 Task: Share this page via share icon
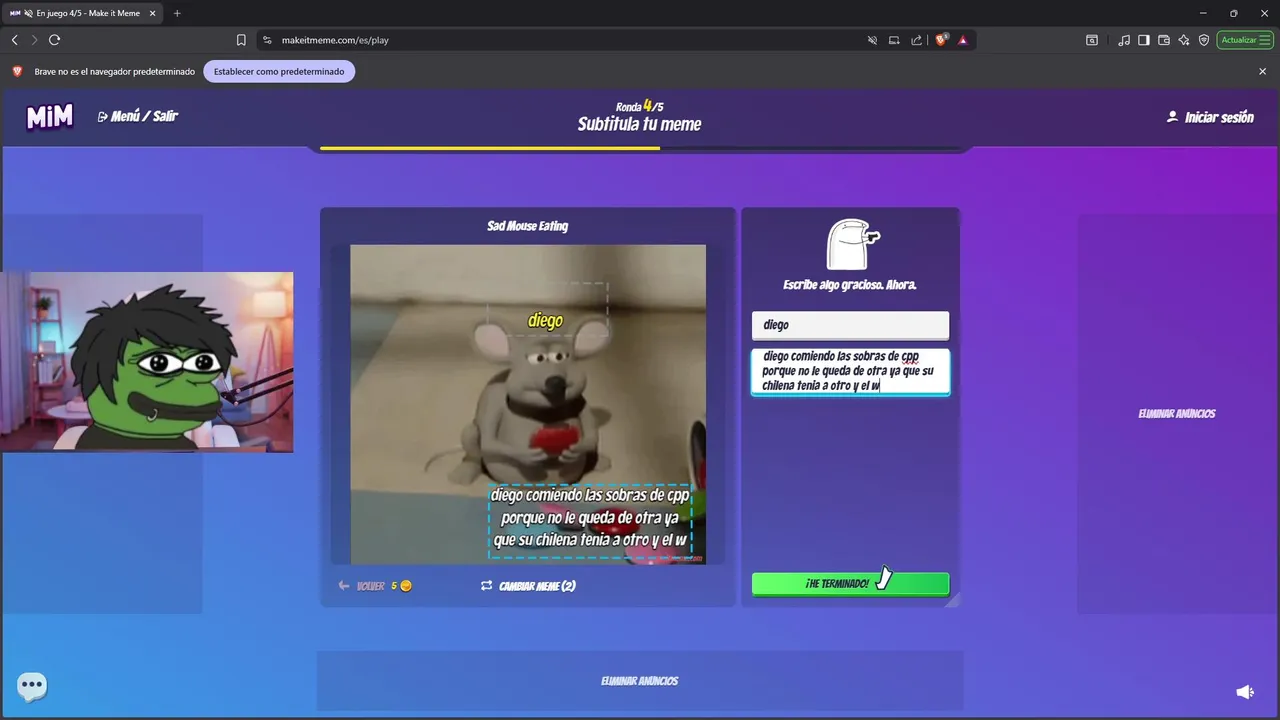click(916, 40)
